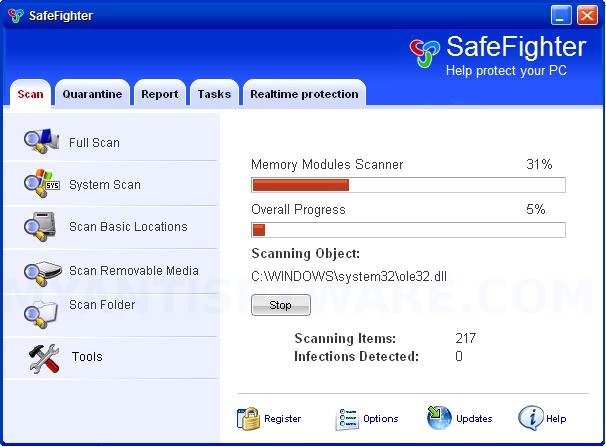Image resolution: width=606 pixels, height=447 pixels.
Task: Click the Help protect your PC tagline
Action: point(506,71)
